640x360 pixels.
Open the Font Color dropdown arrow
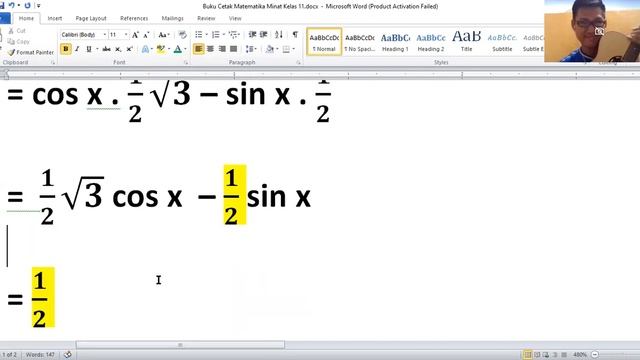185,49
